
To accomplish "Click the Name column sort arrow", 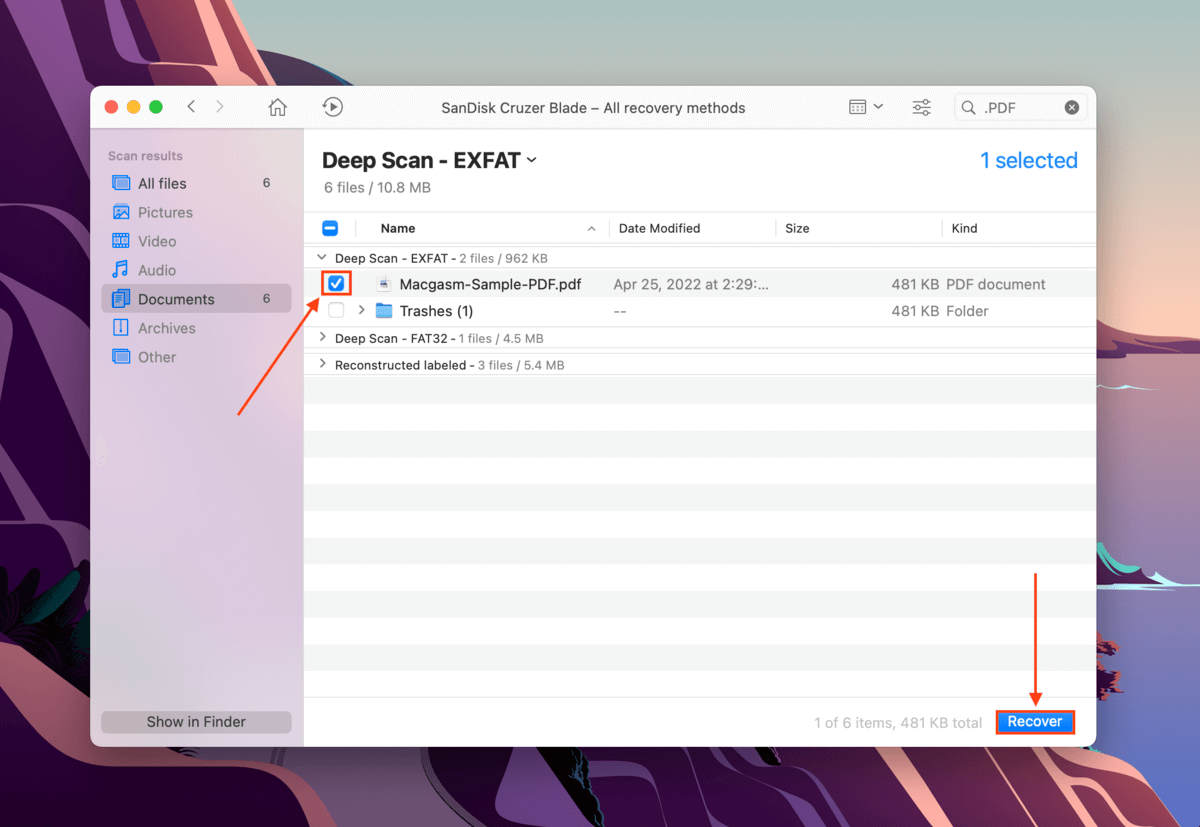I will (591, 229).
